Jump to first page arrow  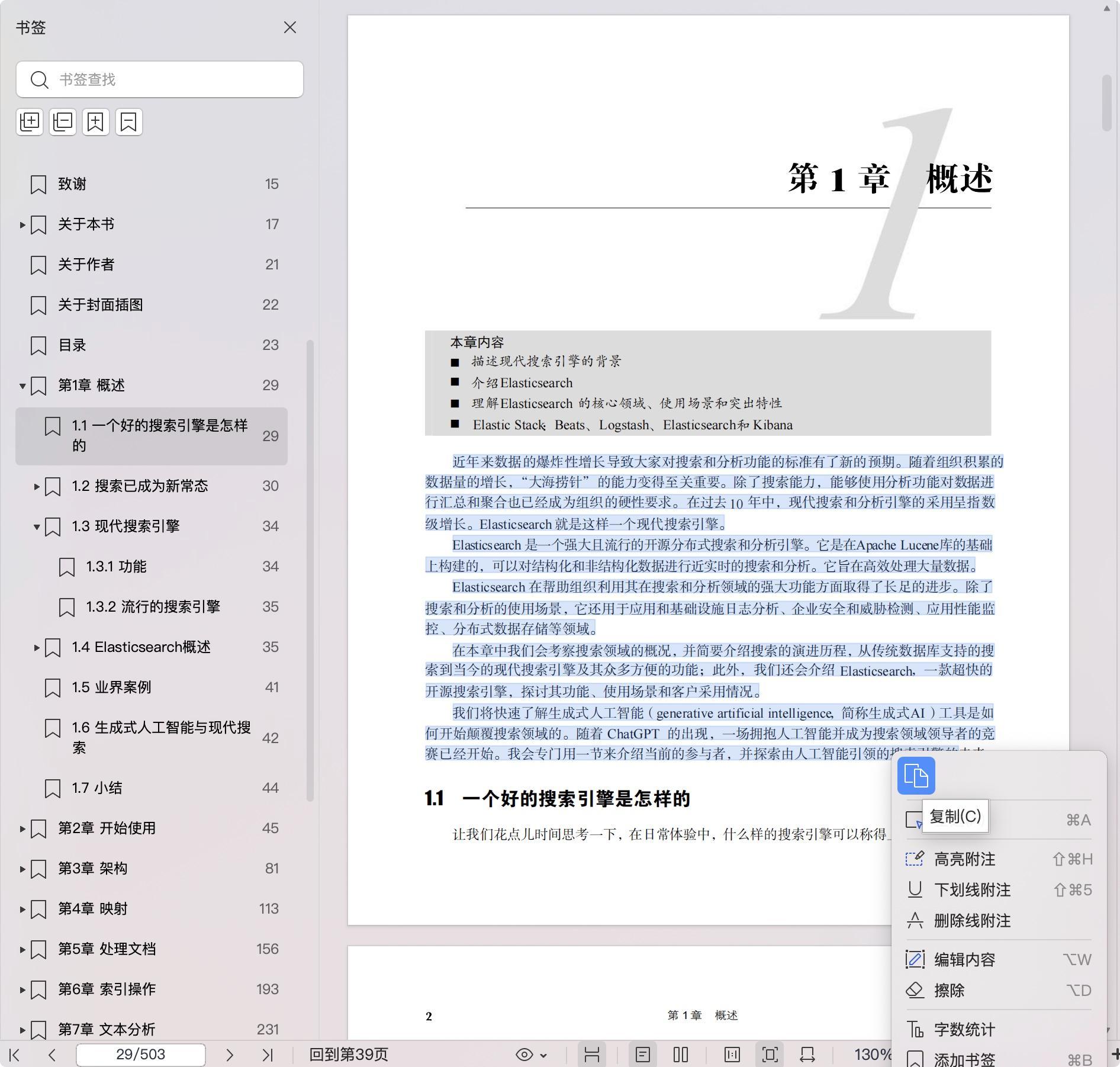tap(15, 1055)
